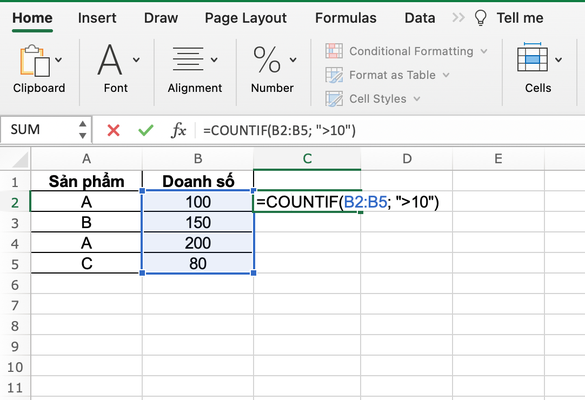585x400 pixels.
Task: Expand the Number dropdown arrow
Action: (293, 60)
